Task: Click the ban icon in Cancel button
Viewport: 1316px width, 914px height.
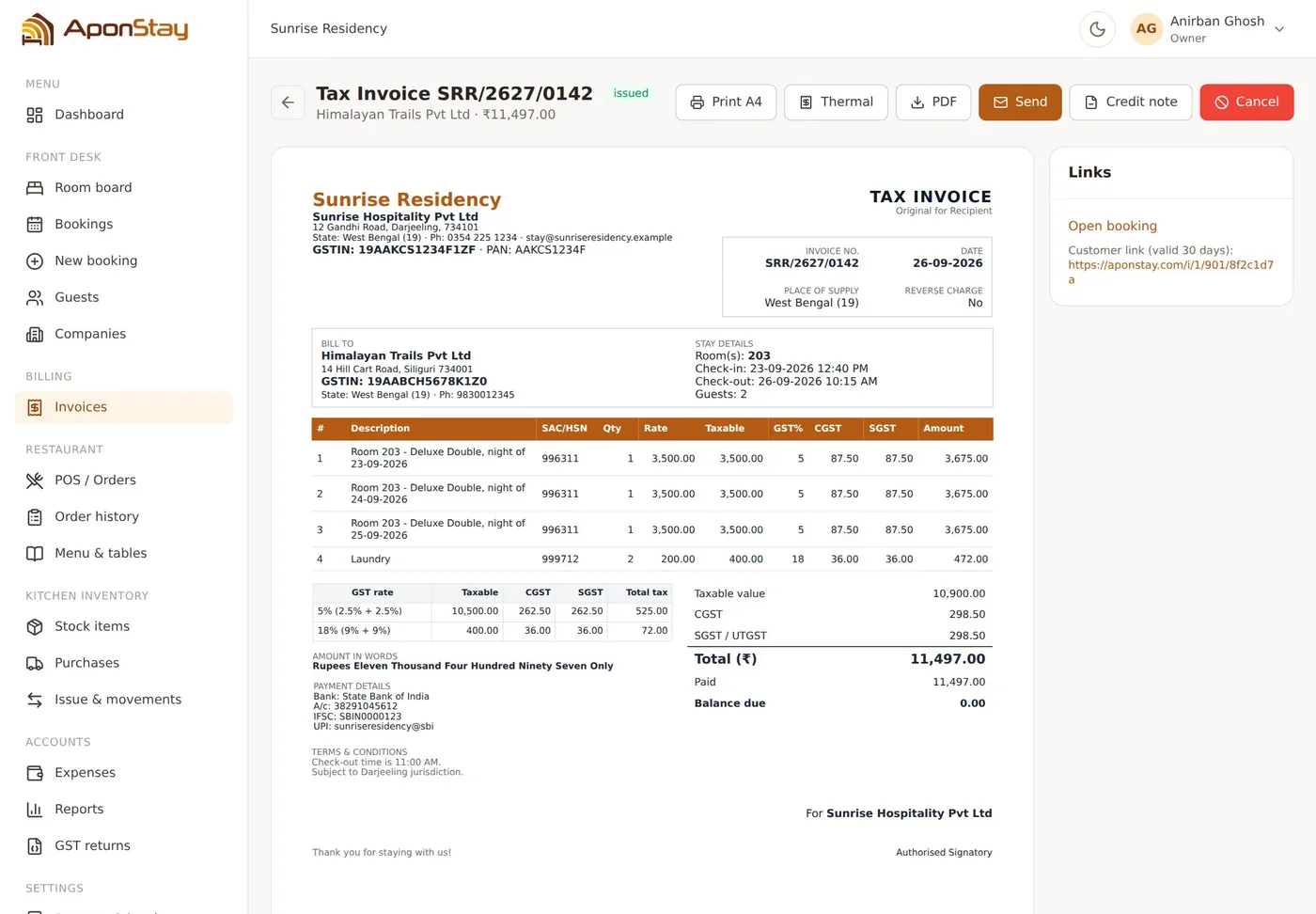Action: coord(1222,102)
